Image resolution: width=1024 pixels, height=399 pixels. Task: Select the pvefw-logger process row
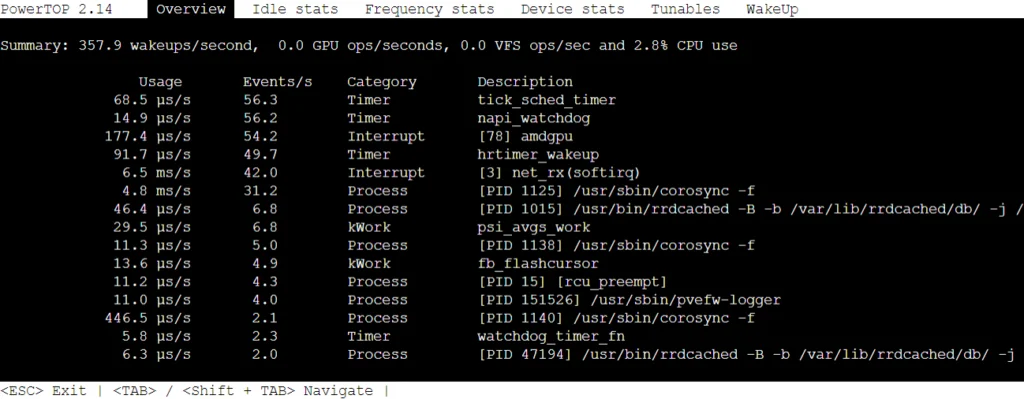point(443,300)
